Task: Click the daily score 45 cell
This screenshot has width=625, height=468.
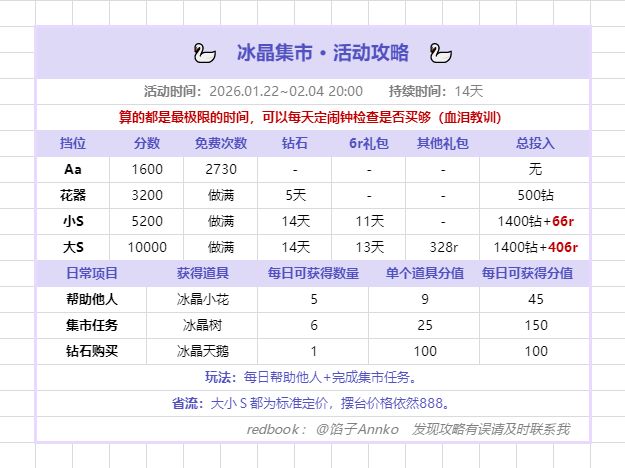Action: (535, 299)
